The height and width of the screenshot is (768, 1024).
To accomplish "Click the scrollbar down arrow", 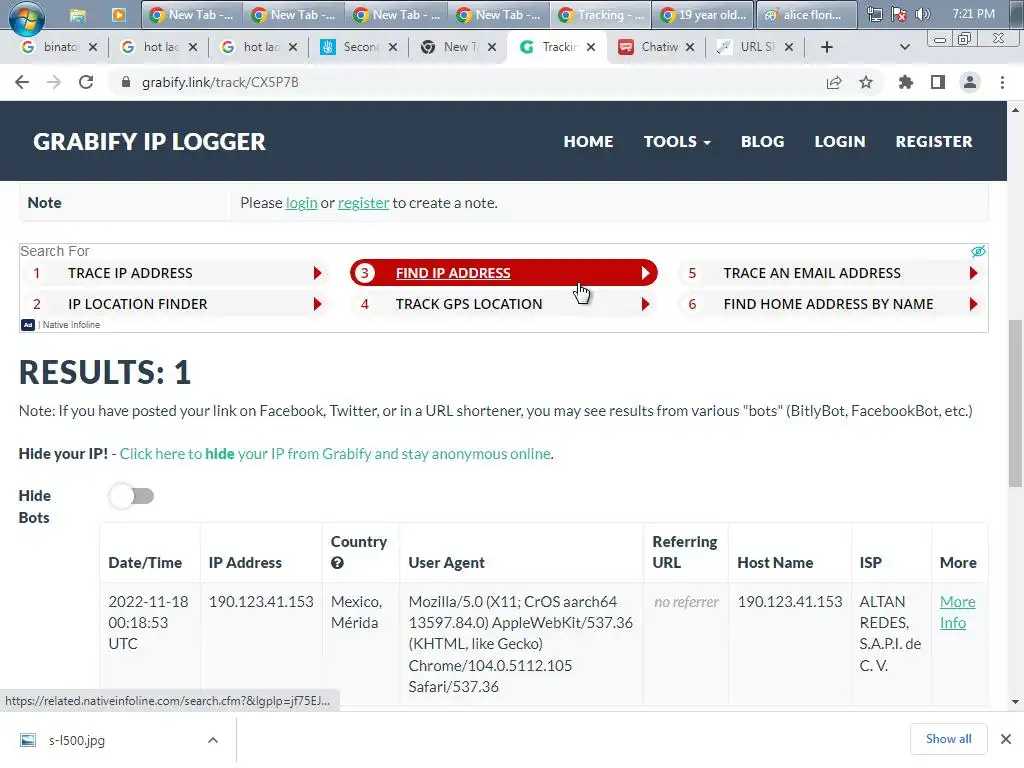I will click(x=1015, y=702).
